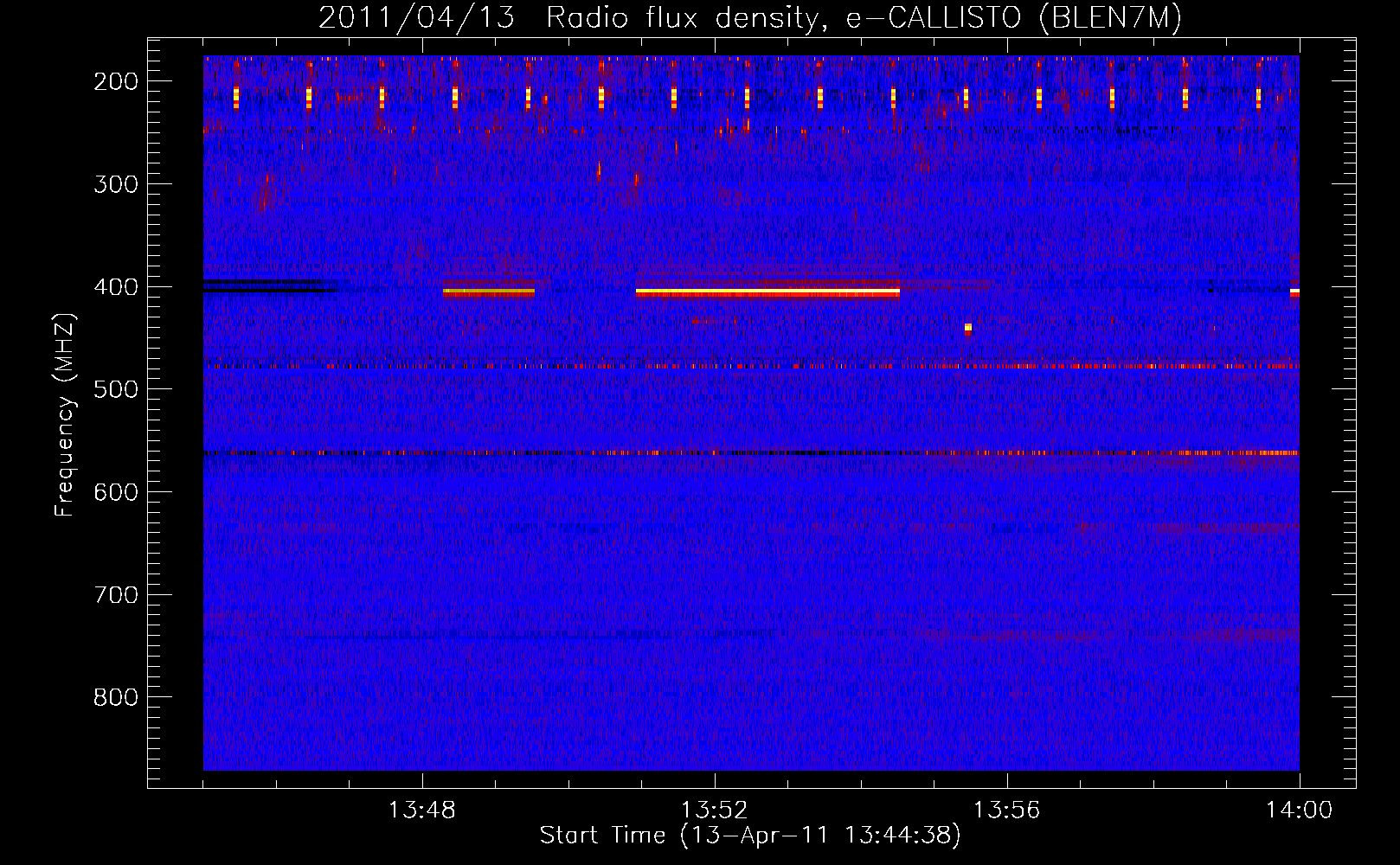This screenshot has height=865, width=1400.
Task: Click the short 400 MHz burst near 13:49
Action: [x=489, y=292]
